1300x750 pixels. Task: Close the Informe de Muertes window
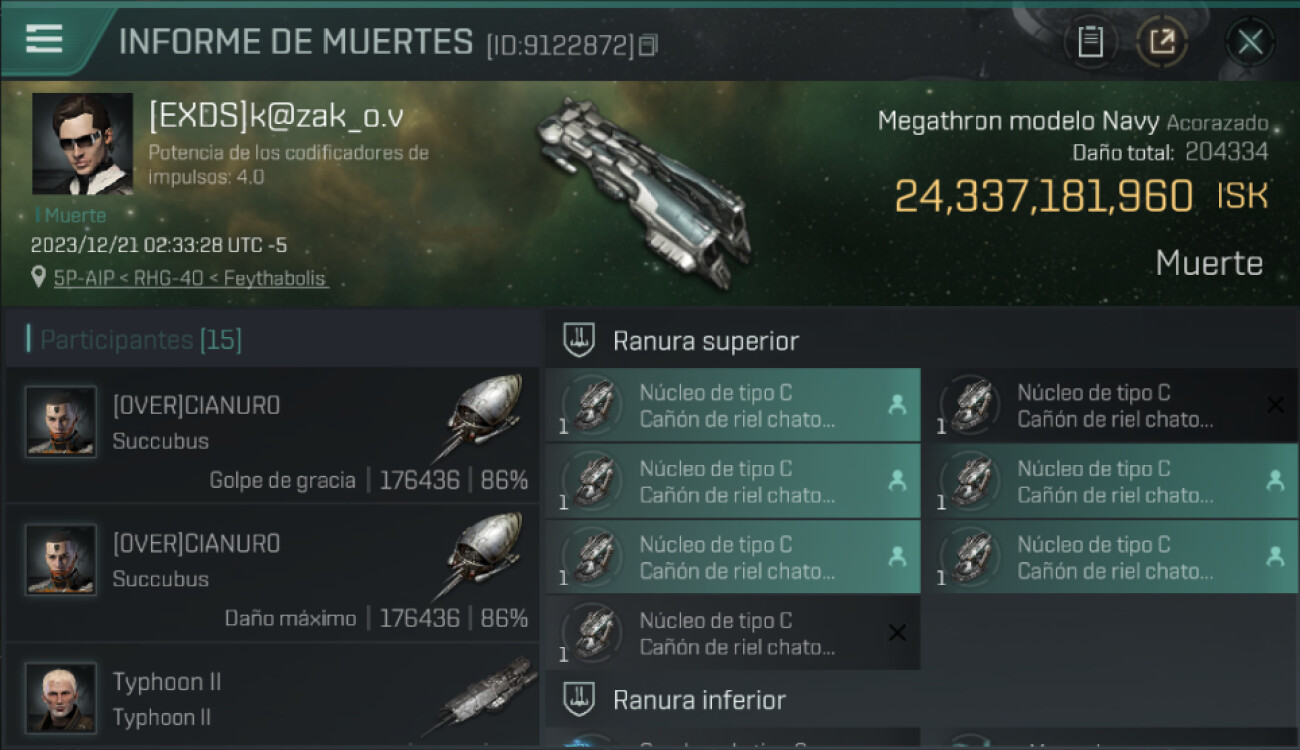click(x=1250, y=42)
